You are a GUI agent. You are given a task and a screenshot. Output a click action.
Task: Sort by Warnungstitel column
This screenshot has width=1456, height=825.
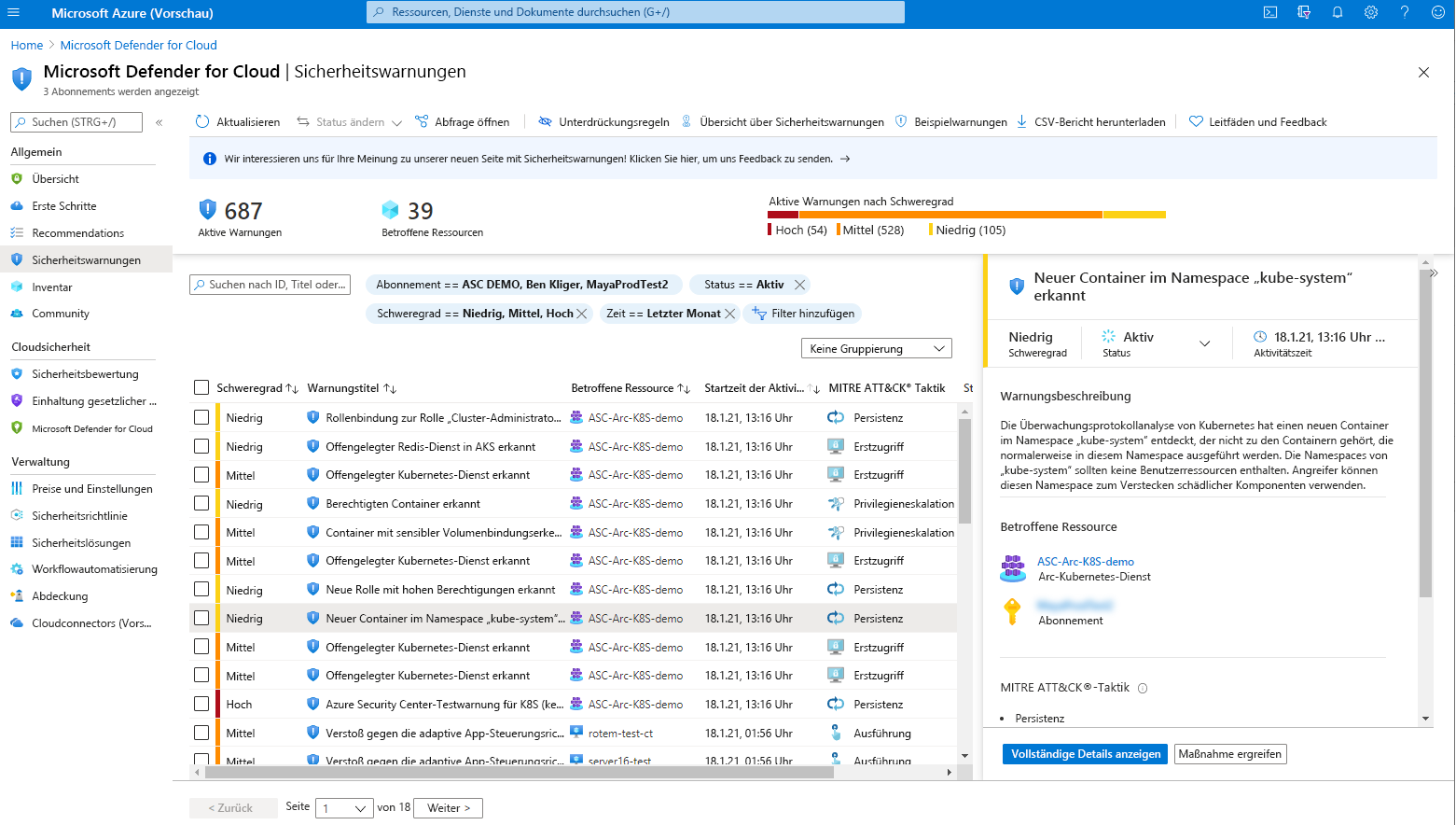[390, 388]
